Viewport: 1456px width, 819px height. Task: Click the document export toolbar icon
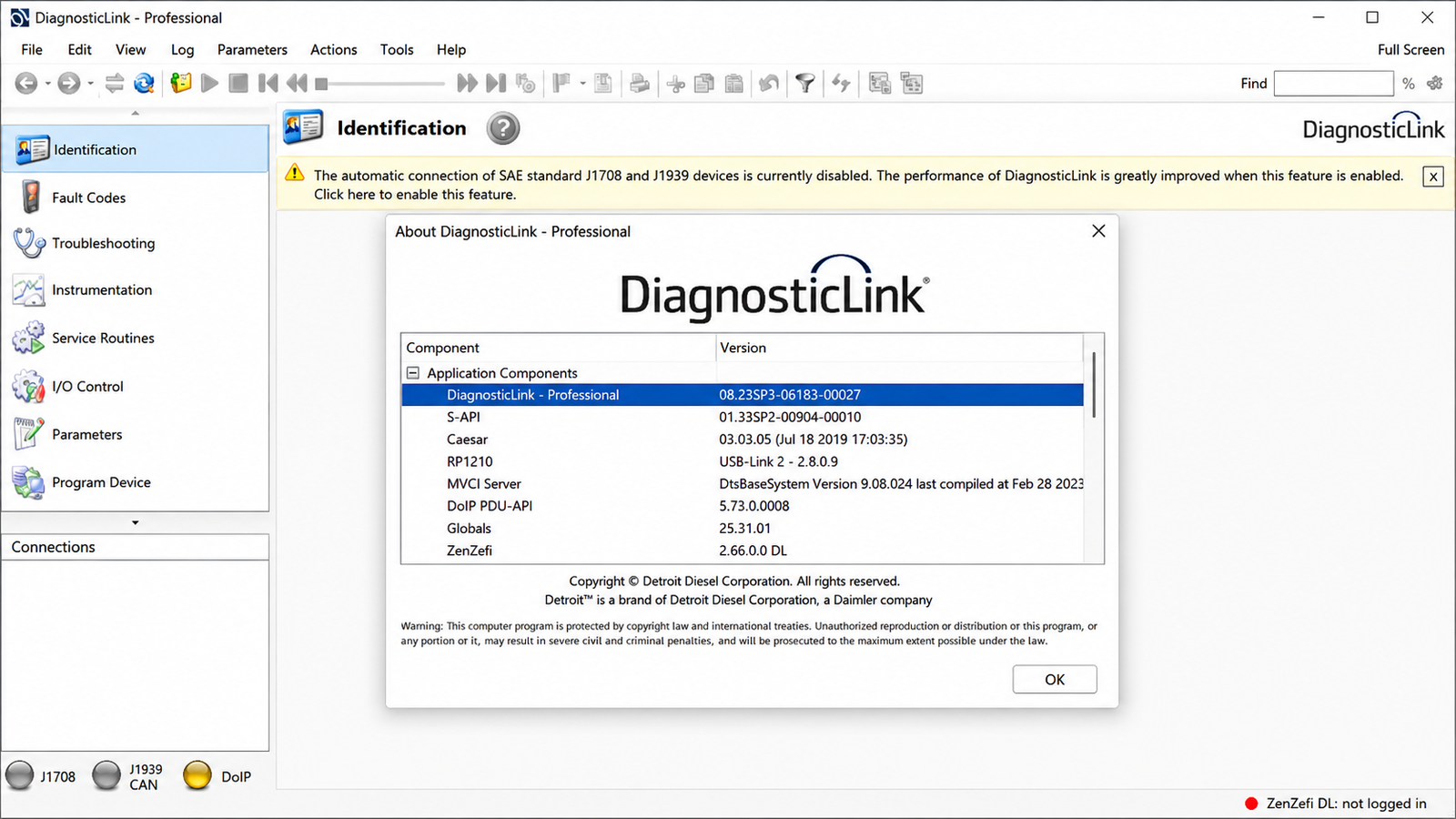(x=602, y=84)
